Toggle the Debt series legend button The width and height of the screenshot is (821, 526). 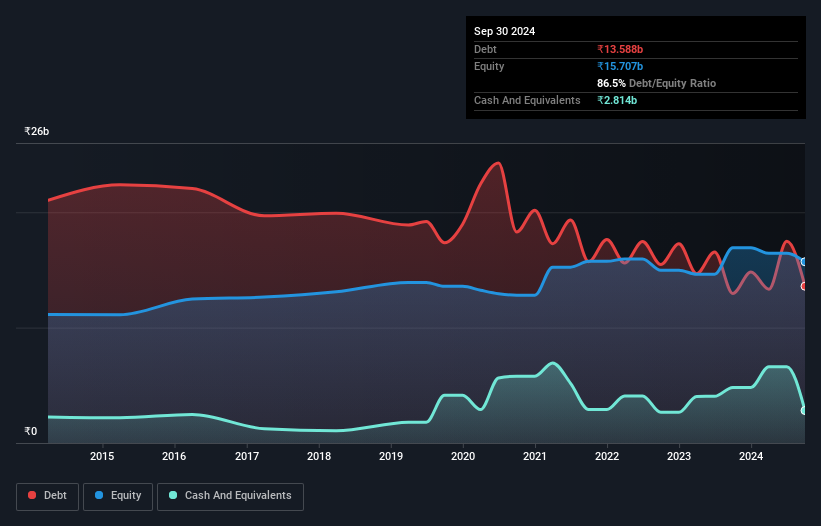tap(48, 496)
